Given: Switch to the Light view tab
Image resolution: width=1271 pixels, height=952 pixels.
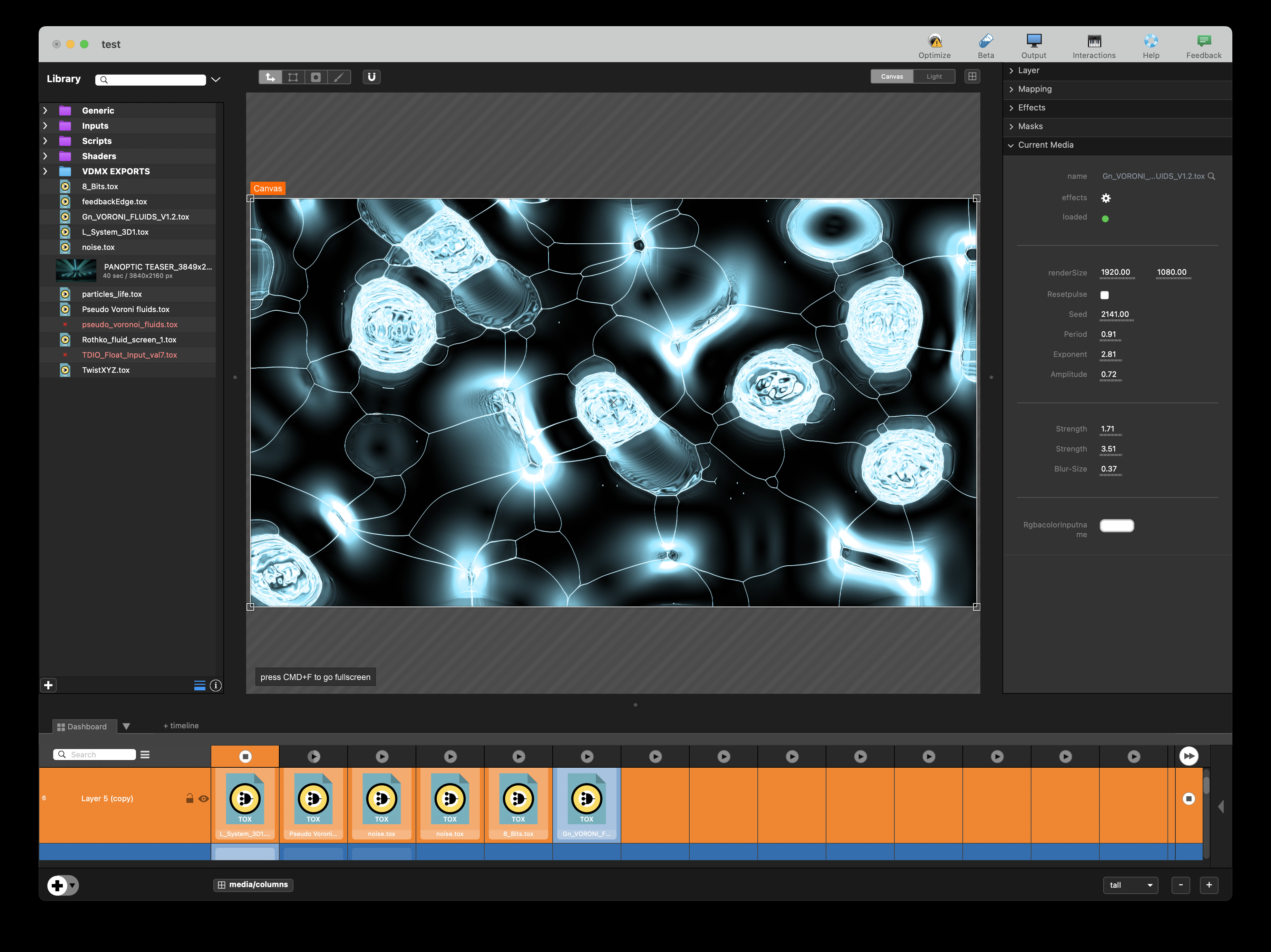Looking at the screenshot, I should point(934,76).
